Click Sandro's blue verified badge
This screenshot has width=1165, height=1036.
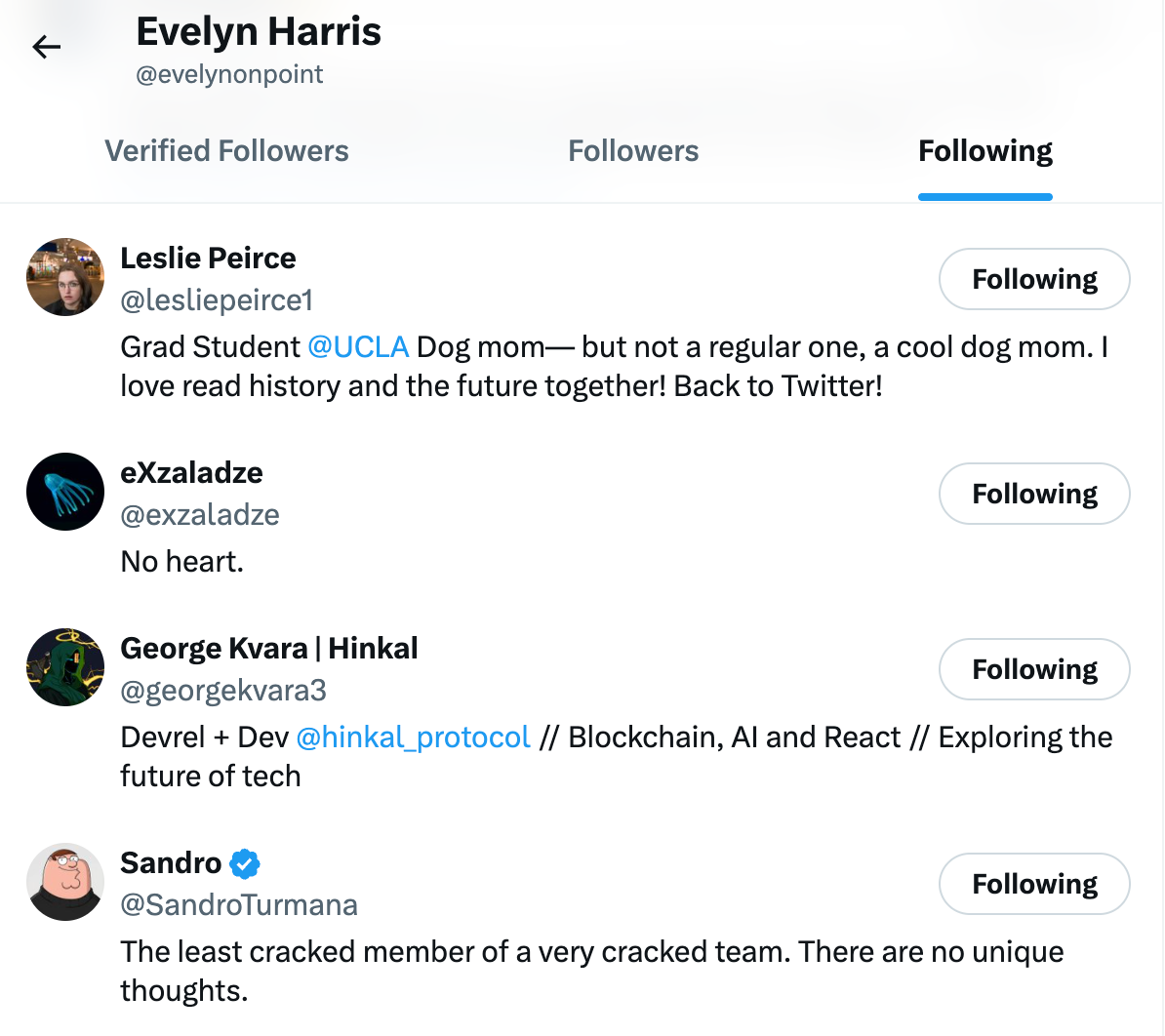pyautogui.click(x=244, y=862)
